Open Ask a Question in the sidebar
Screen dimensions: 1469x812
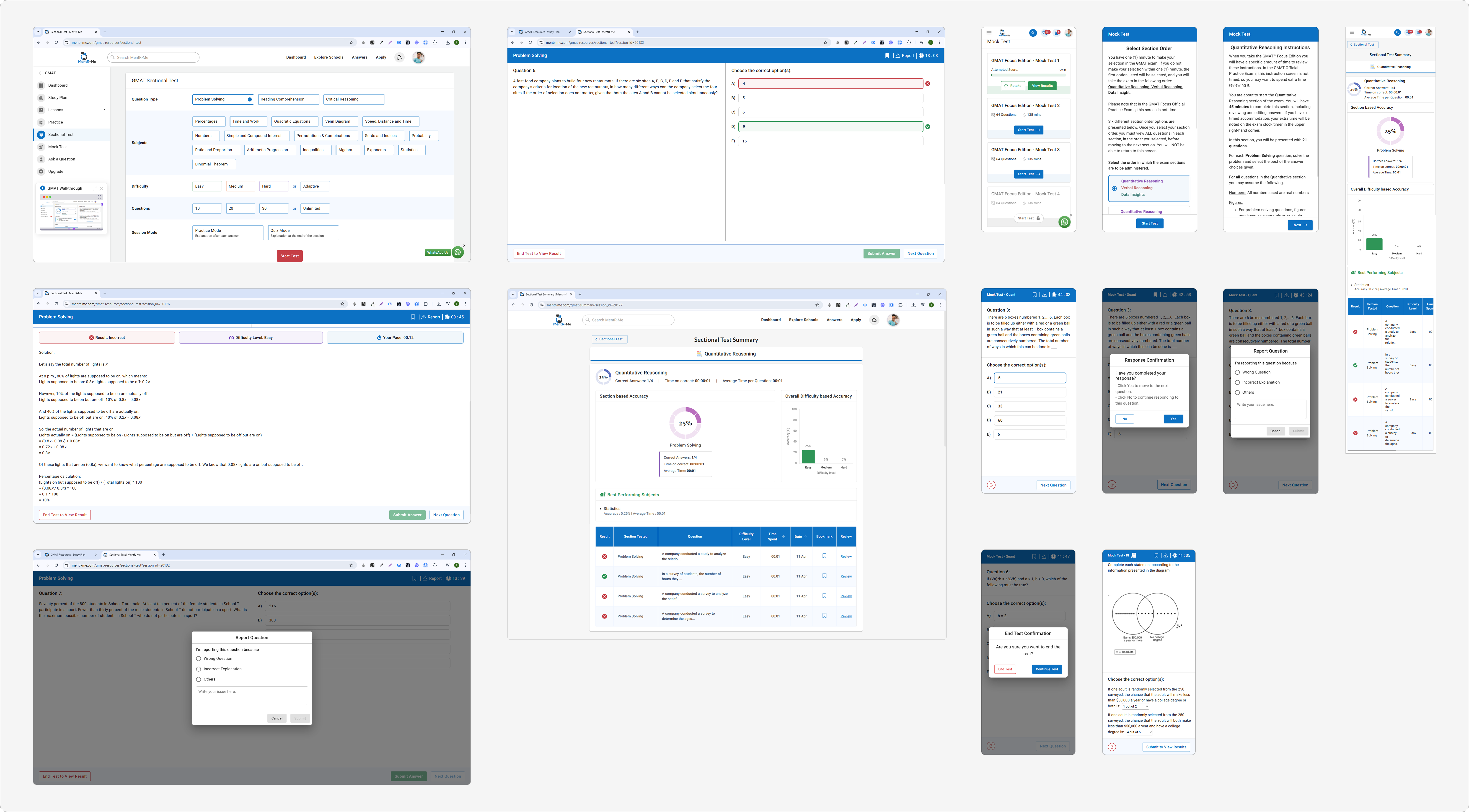(x=61, y=159)
